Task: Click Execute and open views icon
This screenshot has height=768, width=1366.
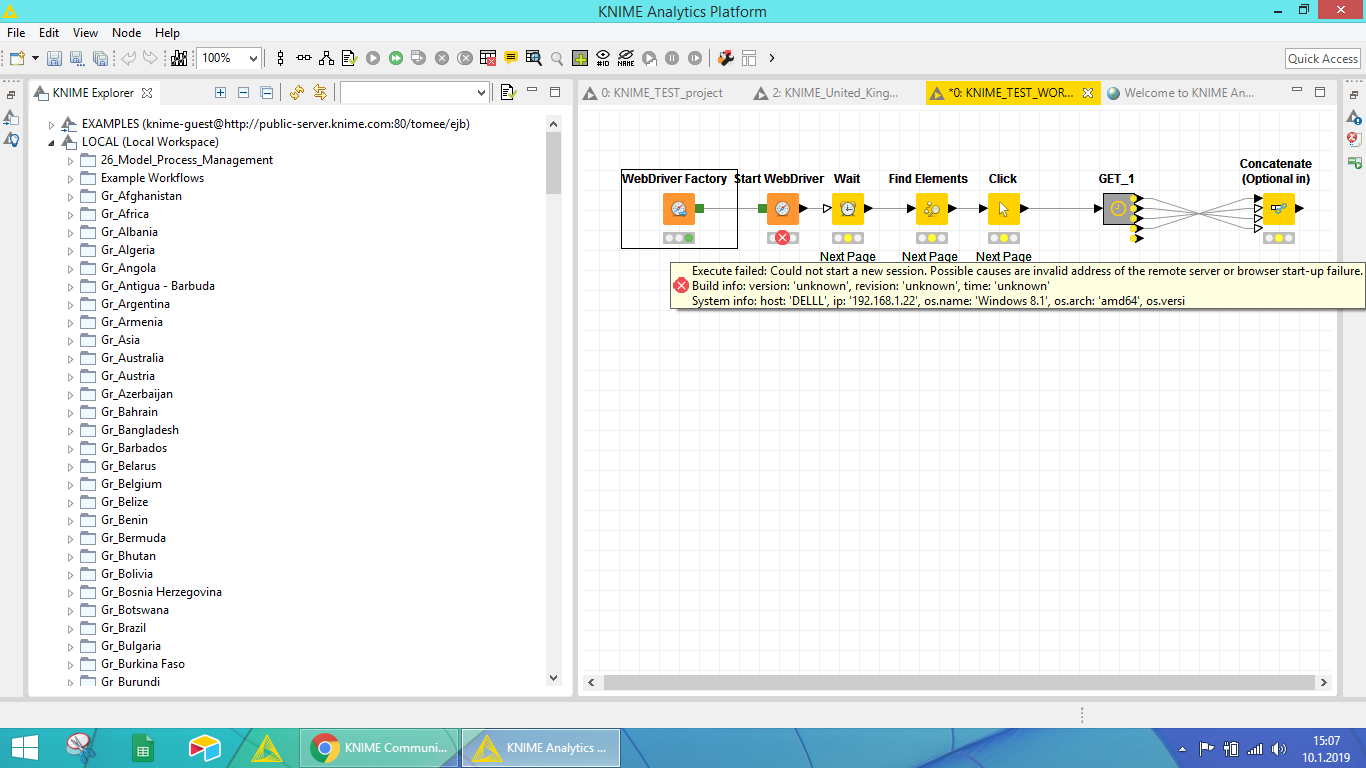Action: coord(418,58)
